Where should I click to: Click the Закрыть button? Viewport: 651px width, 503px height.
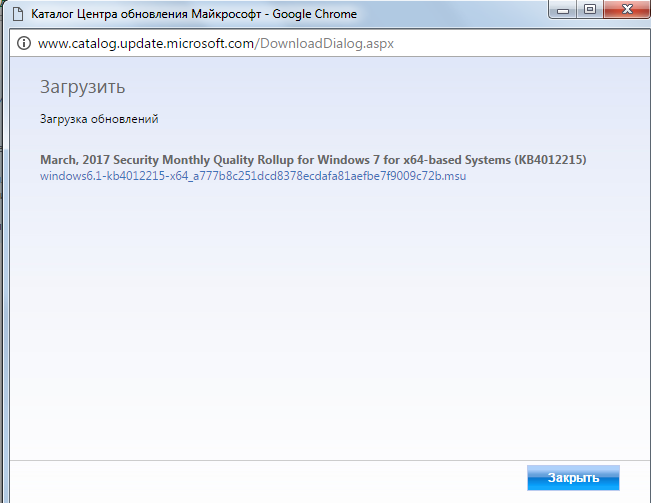tap(573, 478)
